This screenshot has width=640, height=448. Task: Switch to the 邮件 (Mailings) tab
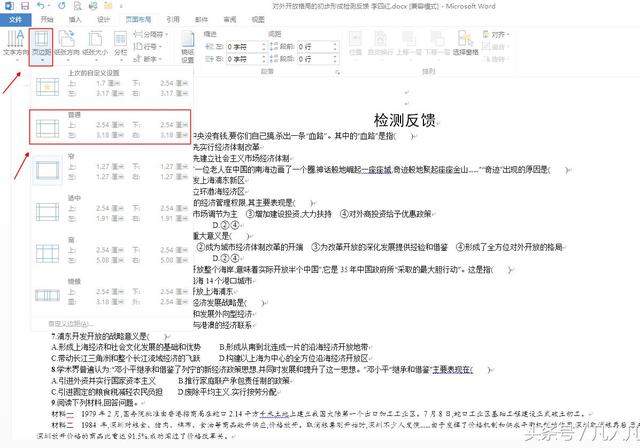point(201,20)
